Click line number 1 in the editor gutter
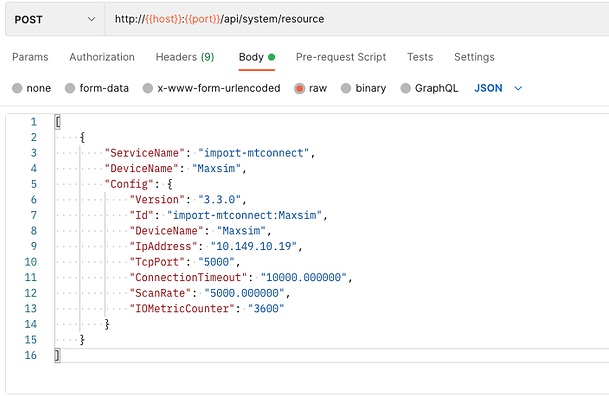The width and height of the screenshot is (609, 396). pyautogui.click(x=34, y=122)
